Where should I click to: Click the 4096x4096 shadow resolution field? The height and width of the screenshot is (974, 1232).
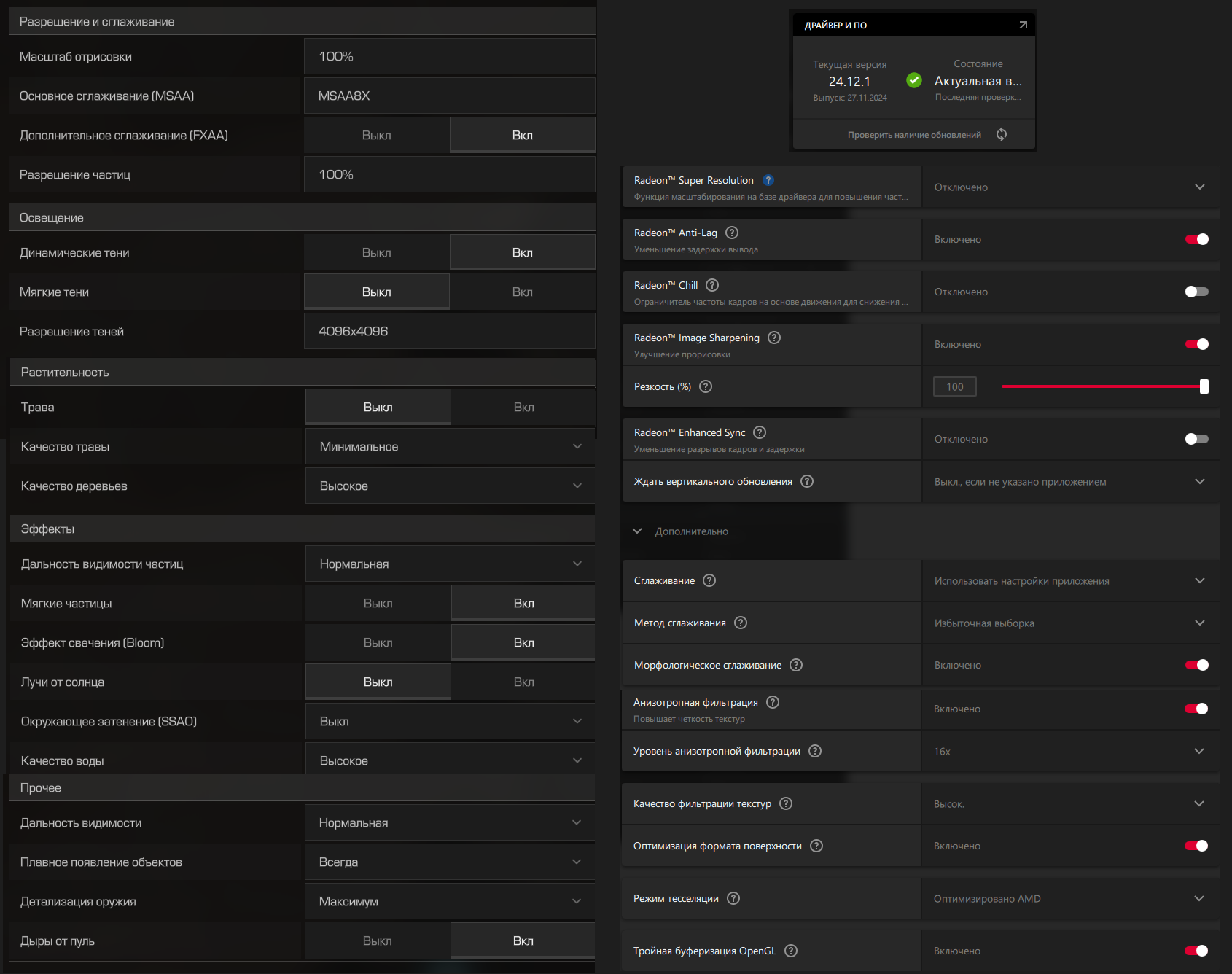(x=450, y=331)
